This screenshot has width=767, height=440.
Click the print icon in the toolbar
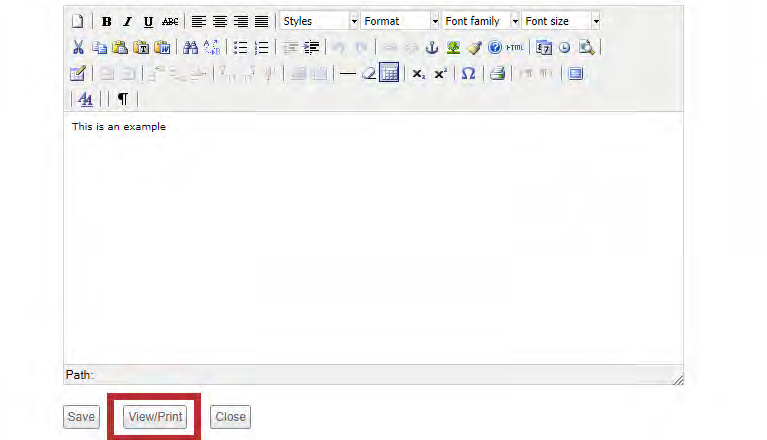point(497,73)
